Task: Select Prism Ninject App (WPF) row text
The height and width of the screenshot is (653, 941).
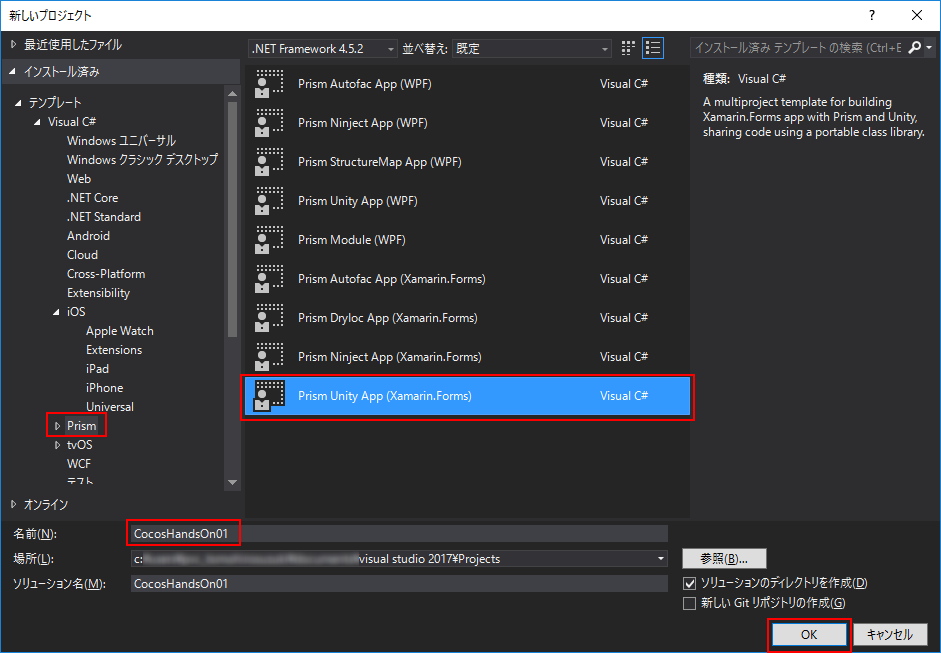Action: pyautogui.click(x=362, y=123)
